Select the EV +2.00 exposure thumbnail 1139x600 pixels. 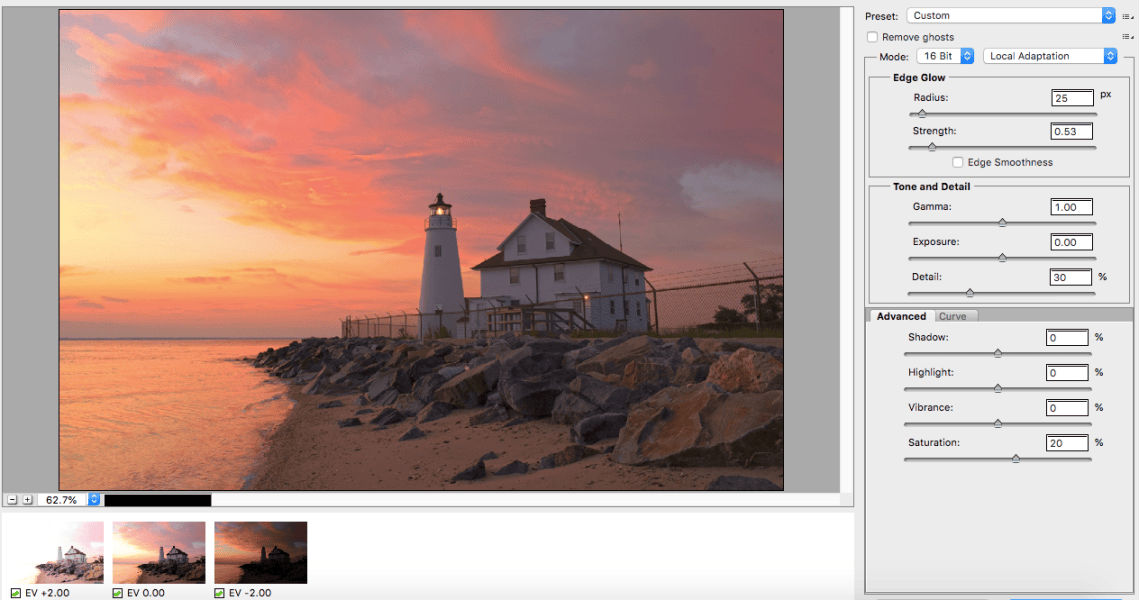point(57,552)
